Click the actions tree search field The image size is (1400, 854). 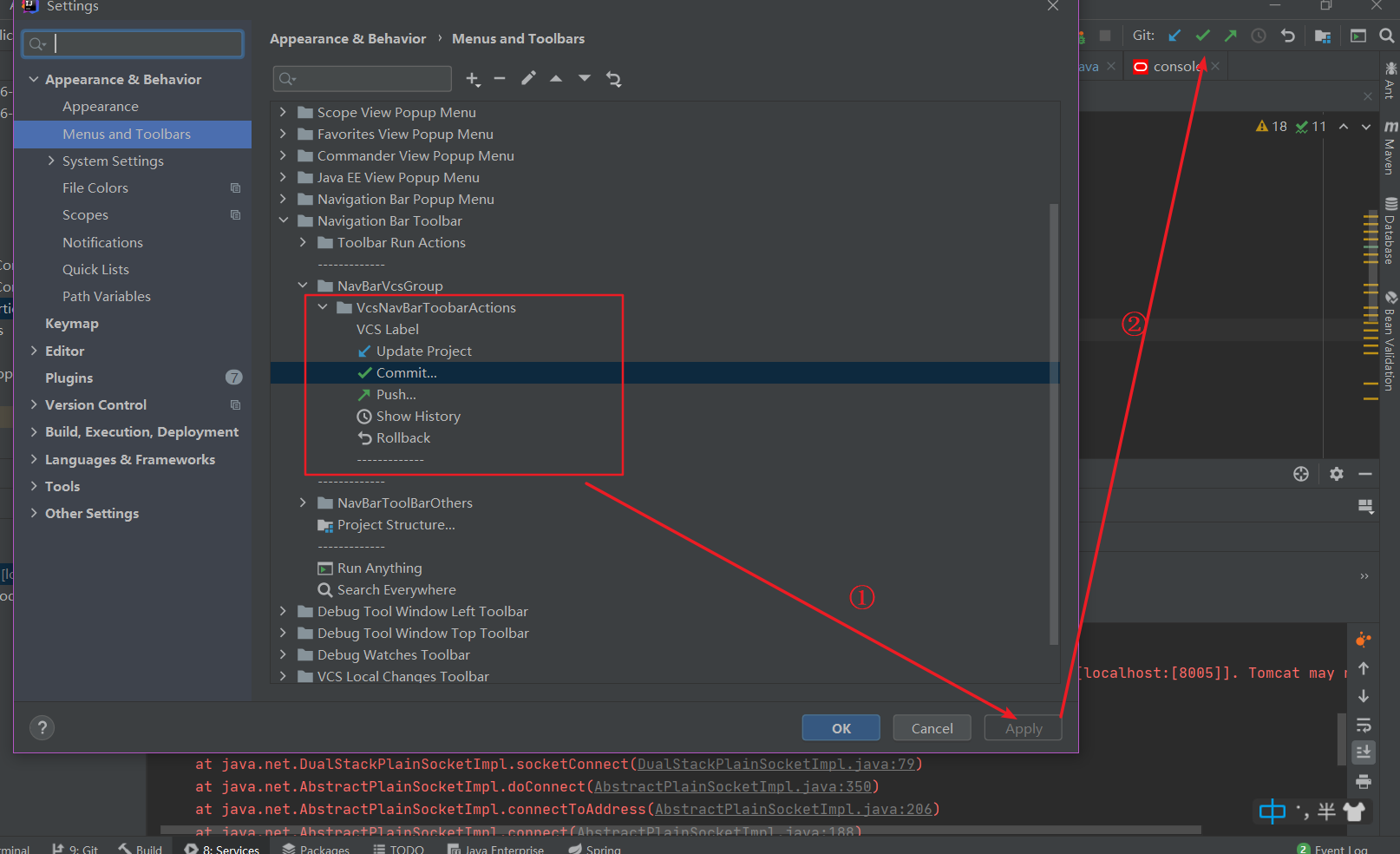pos(362,79)
